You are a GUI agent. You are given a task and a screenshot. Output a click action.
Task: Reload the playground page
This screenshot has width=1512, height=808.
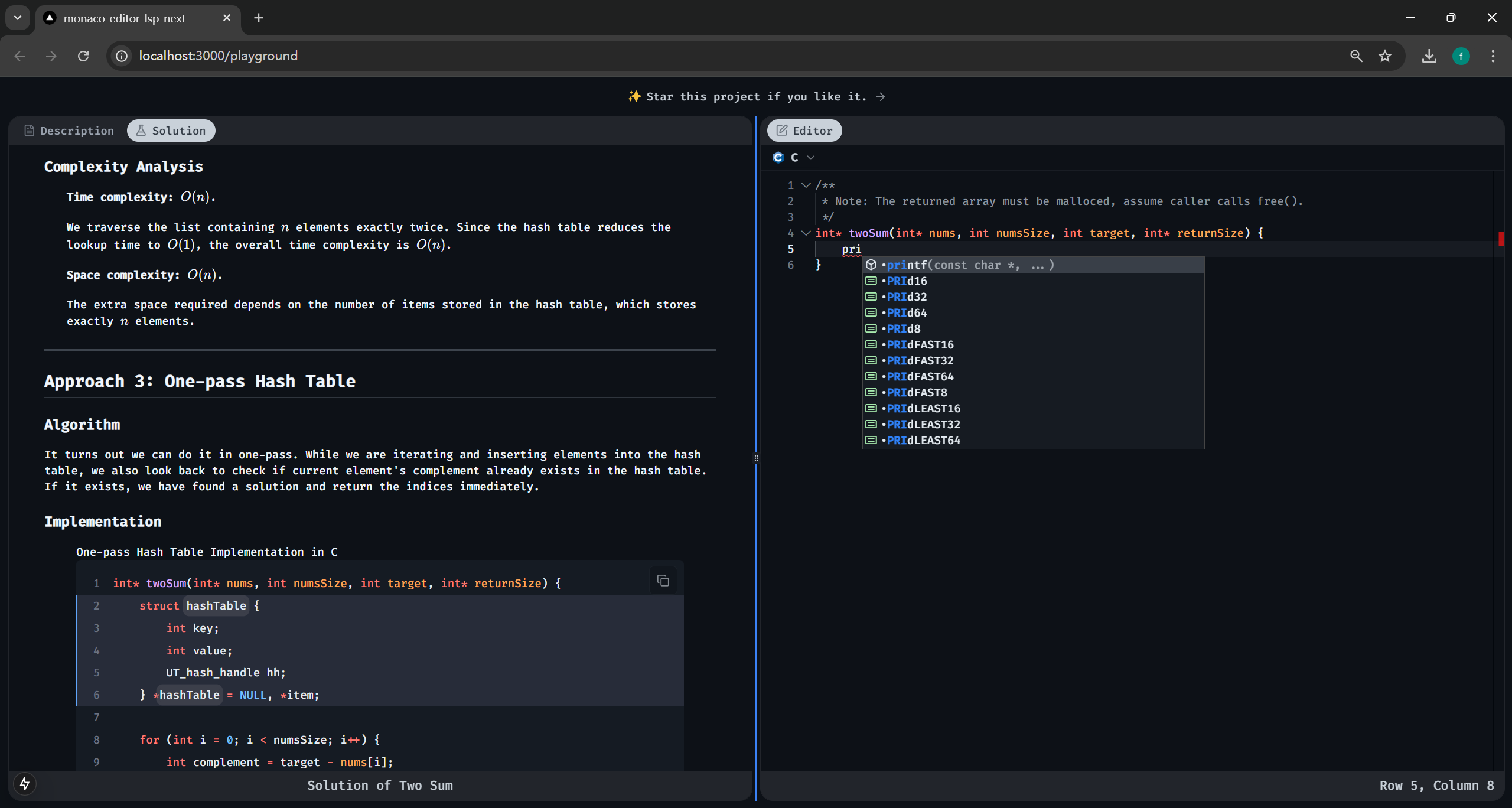click(x=83, y=56)
